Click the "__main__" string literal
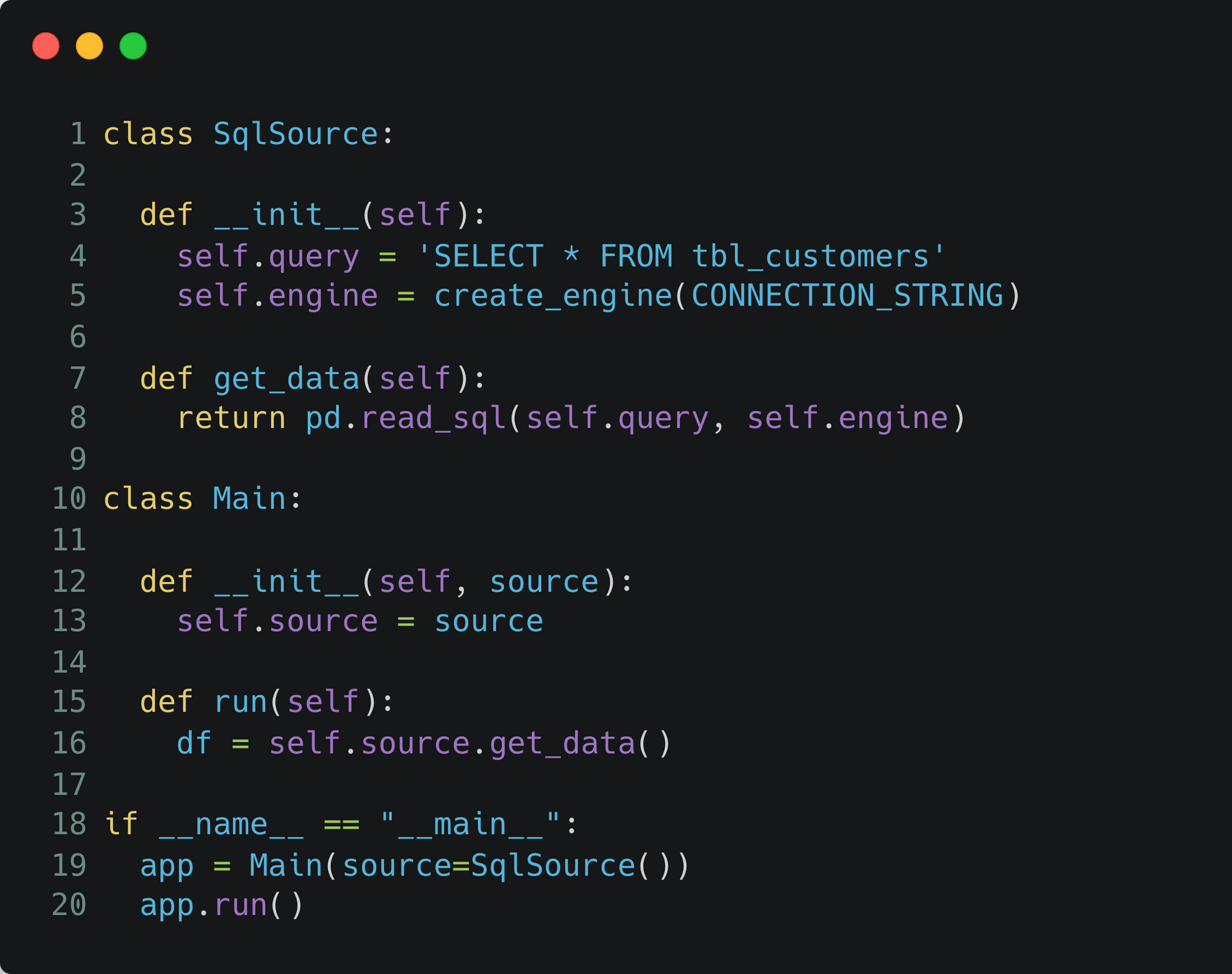The image size is (1232, 974). pyautogui.click(x=470, y=824)
